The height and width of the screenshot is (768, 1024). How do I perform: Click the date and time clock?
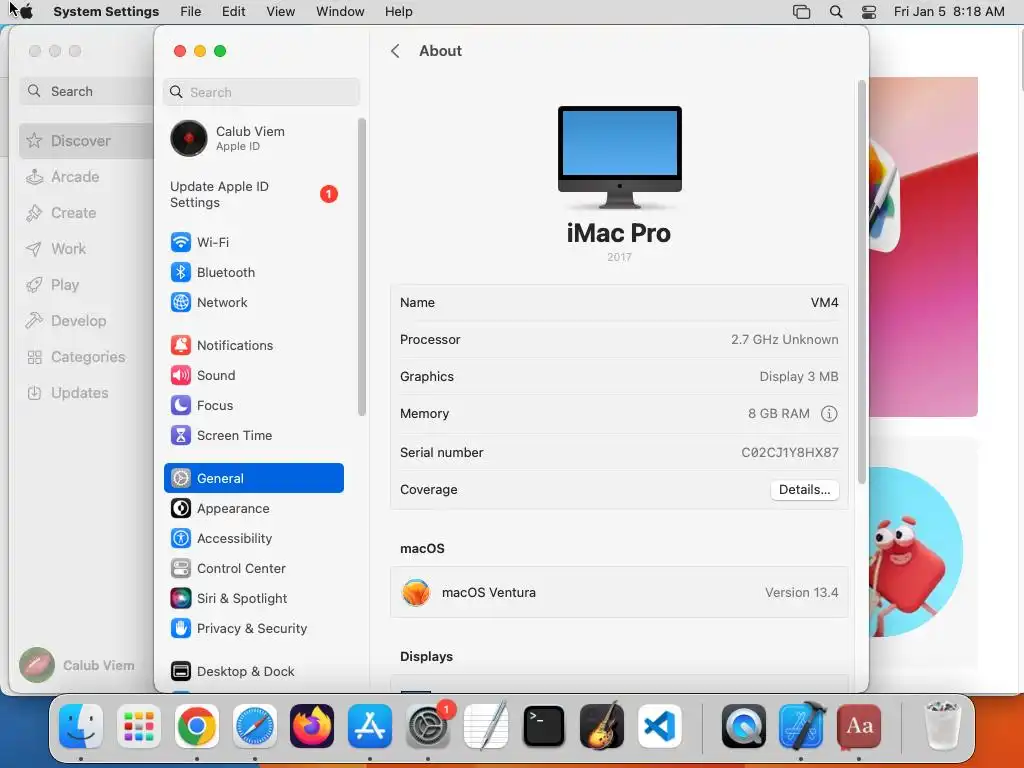tap(949, 12)
